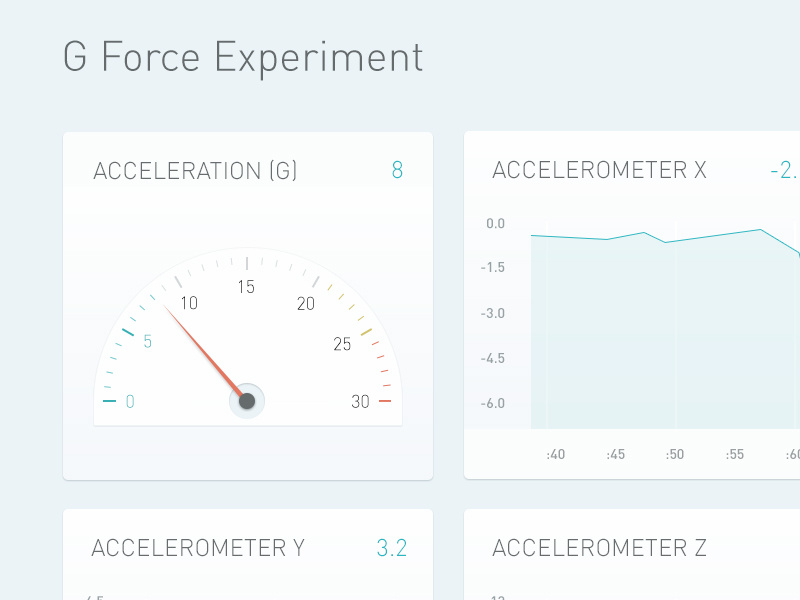Click the Accelerometer X current reading

coord(784,170)
